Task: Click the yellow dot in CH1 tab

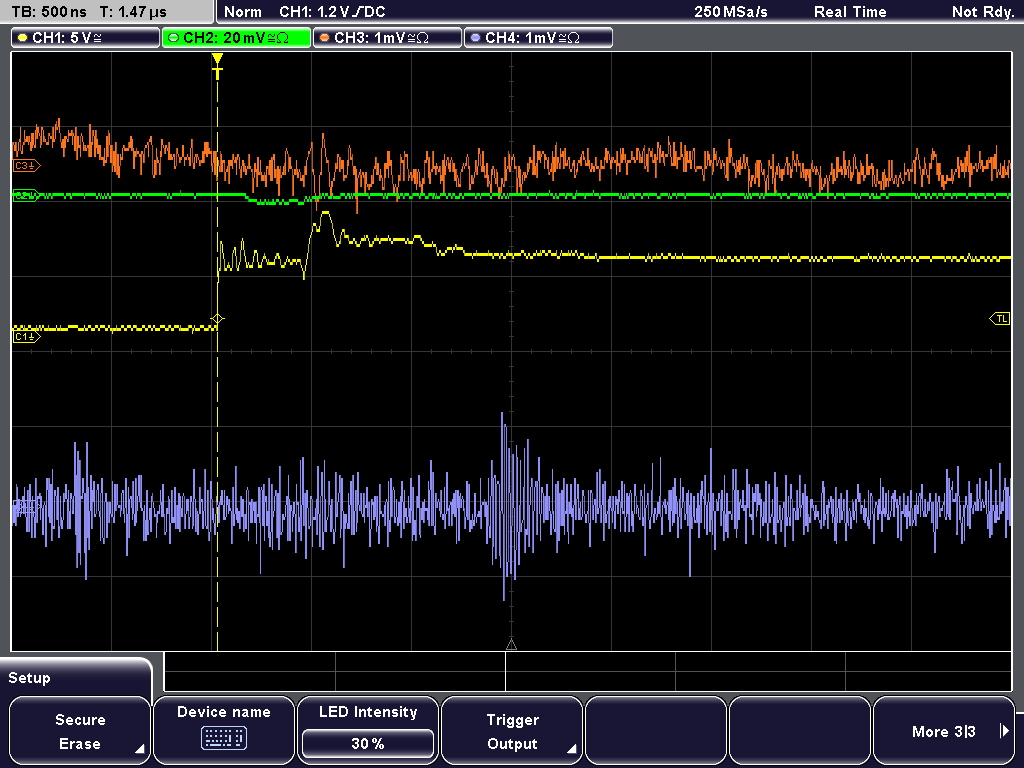Action: coord(23,38)
